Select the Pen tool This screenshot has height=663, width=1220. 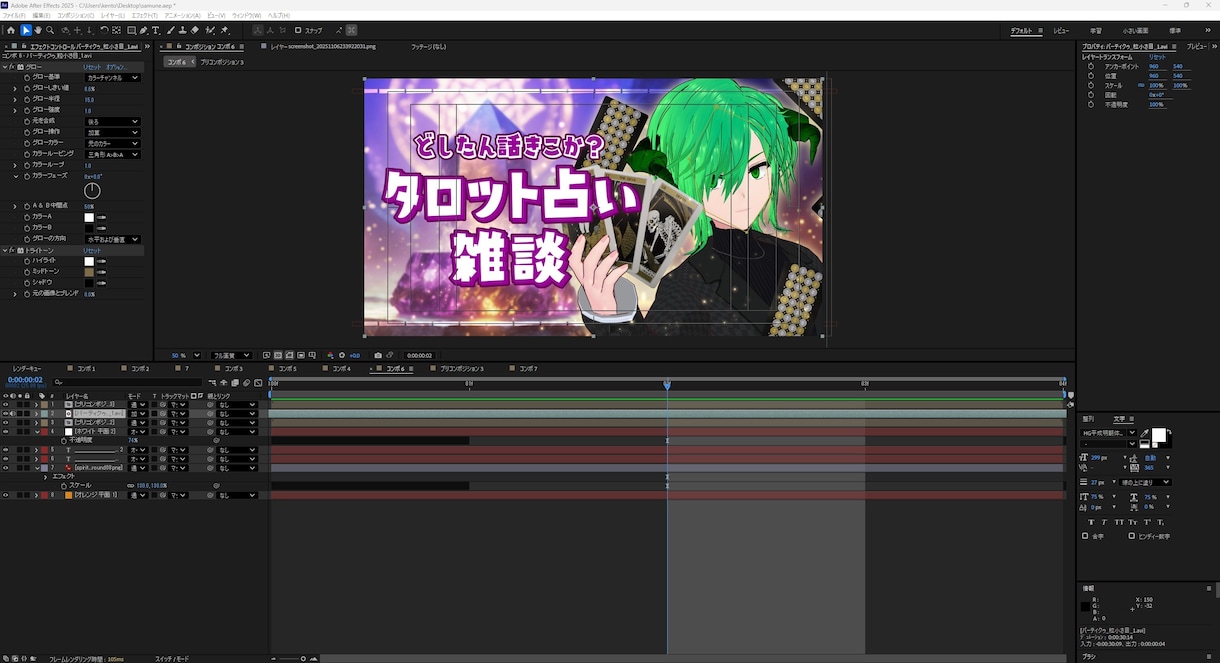[143, 30]
